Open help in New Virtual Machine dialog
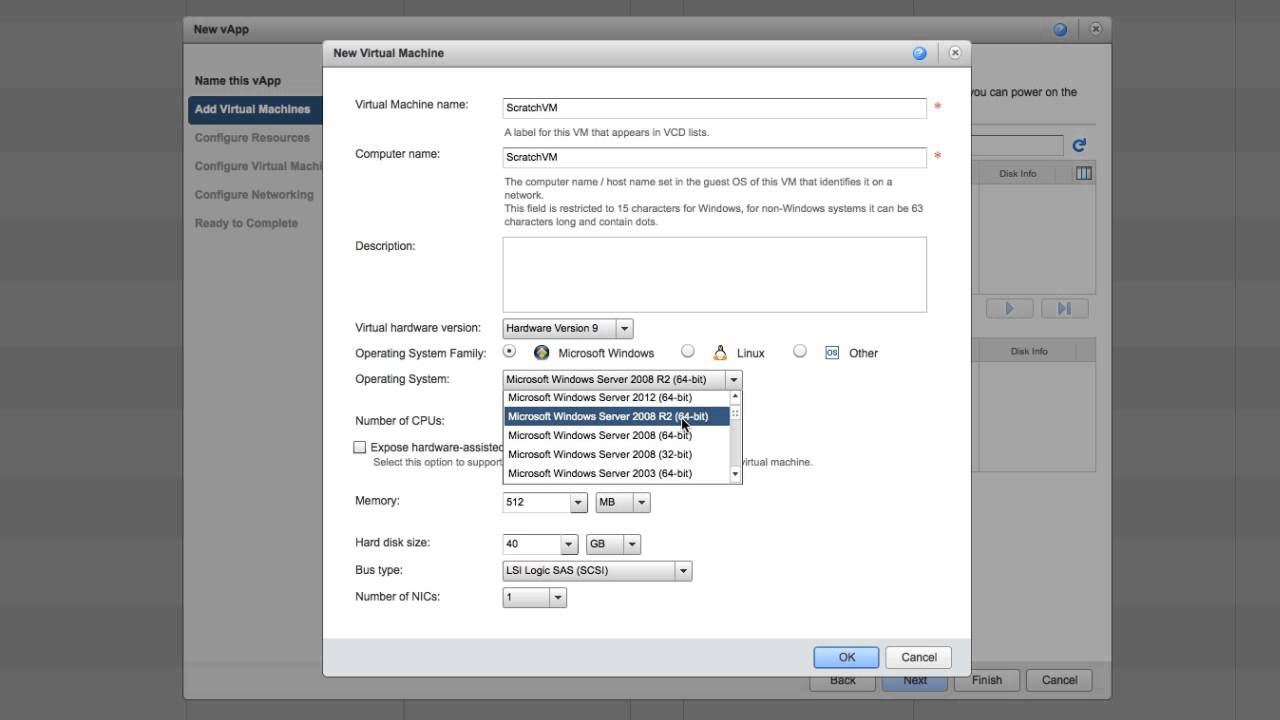This screenshot has width=1280, height=720. [919, 53]
